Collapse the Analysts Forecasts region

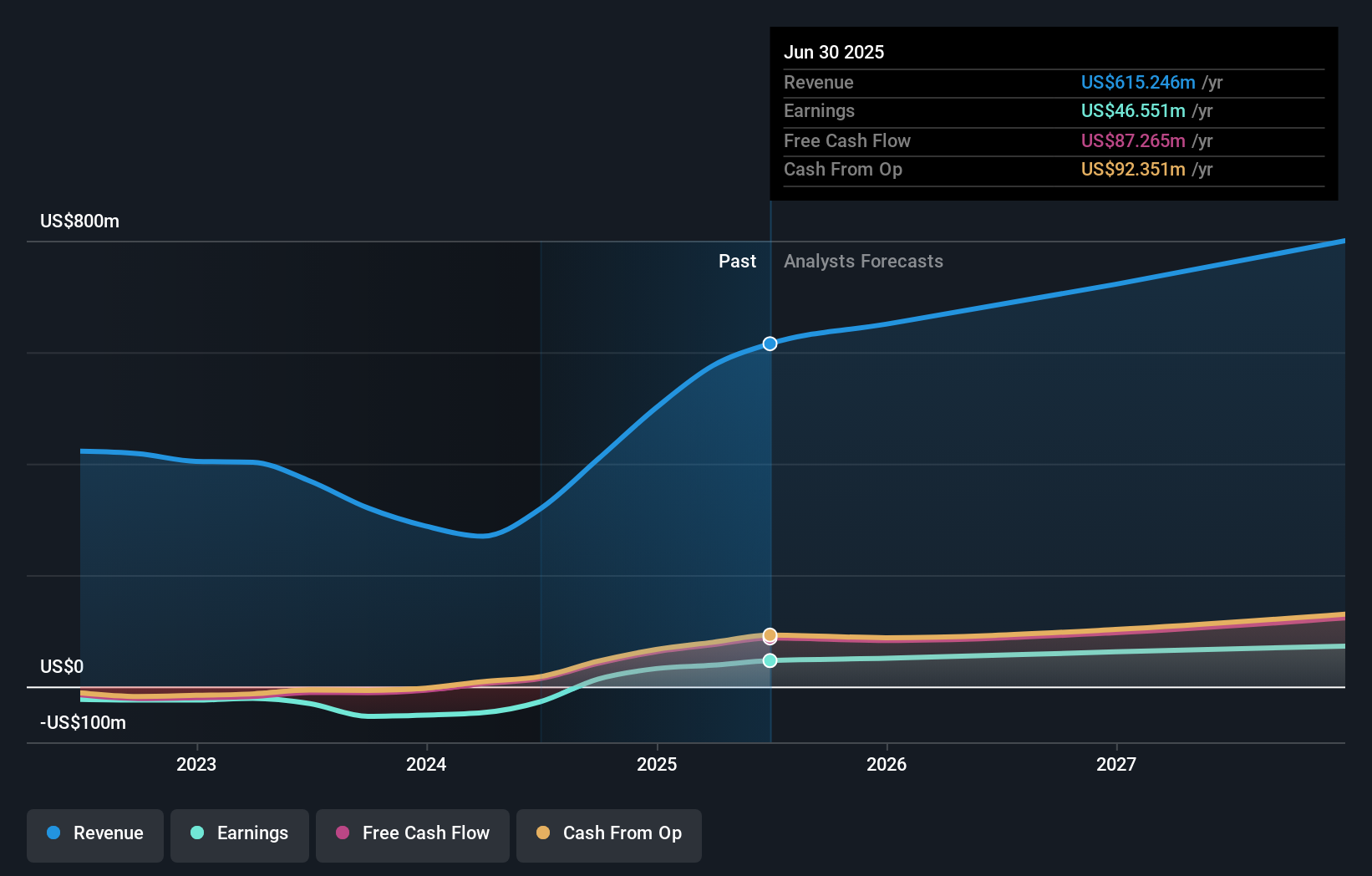(864, 261)
